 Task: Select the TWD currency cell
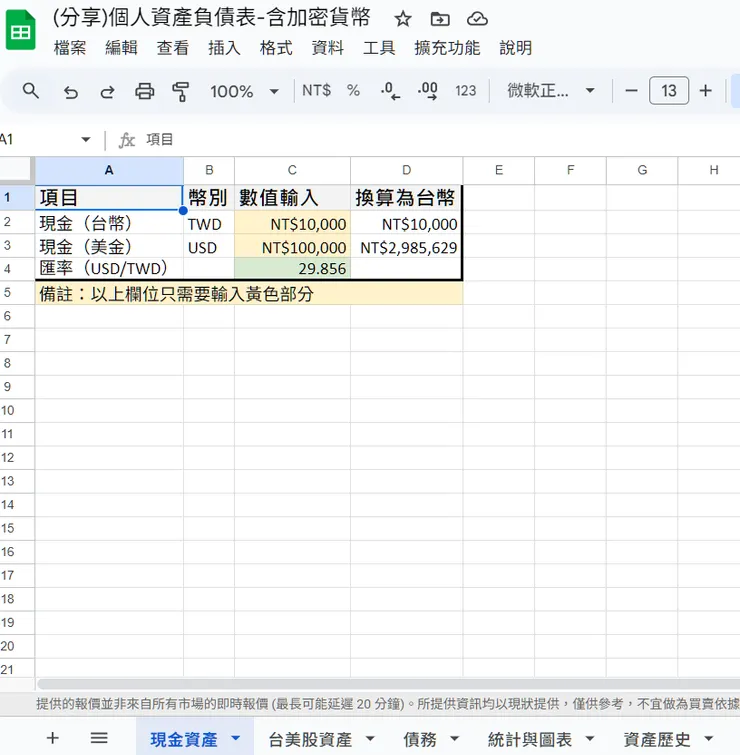(x=209, y=224)
